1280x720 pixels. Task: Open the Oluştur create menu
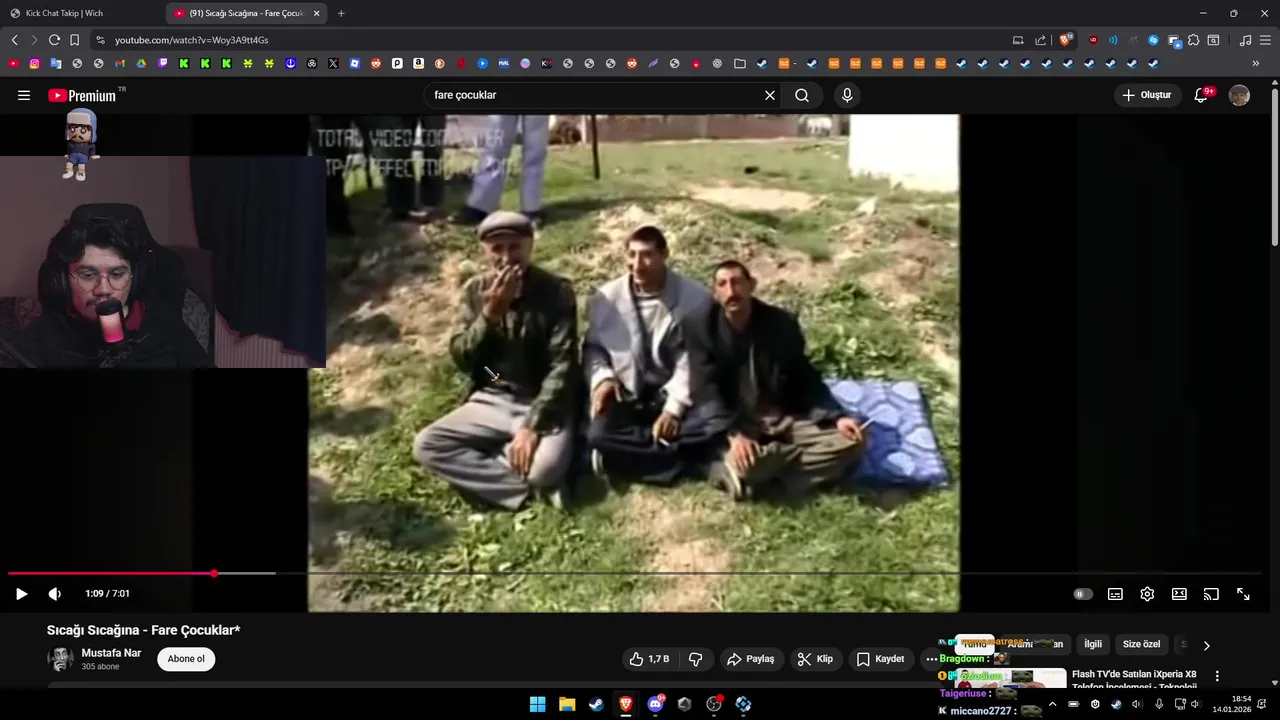coord(1146,95)
